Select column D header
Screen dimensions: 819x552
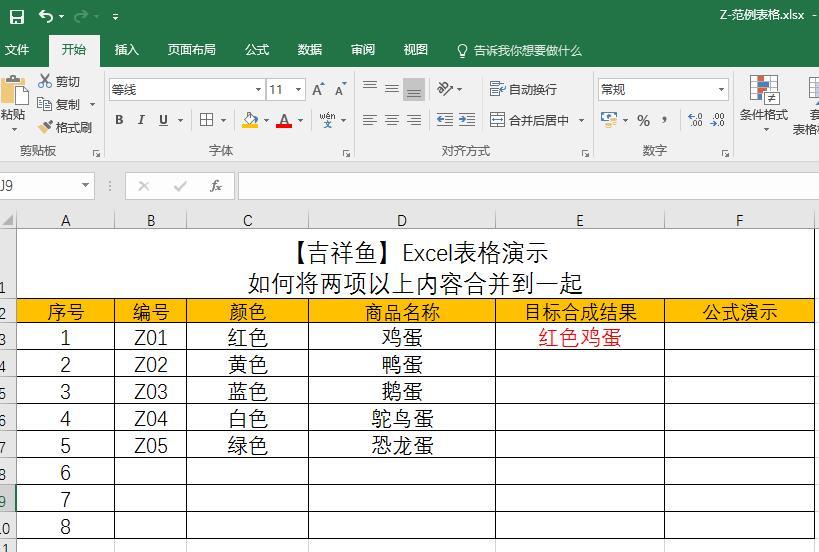[402, 220]
